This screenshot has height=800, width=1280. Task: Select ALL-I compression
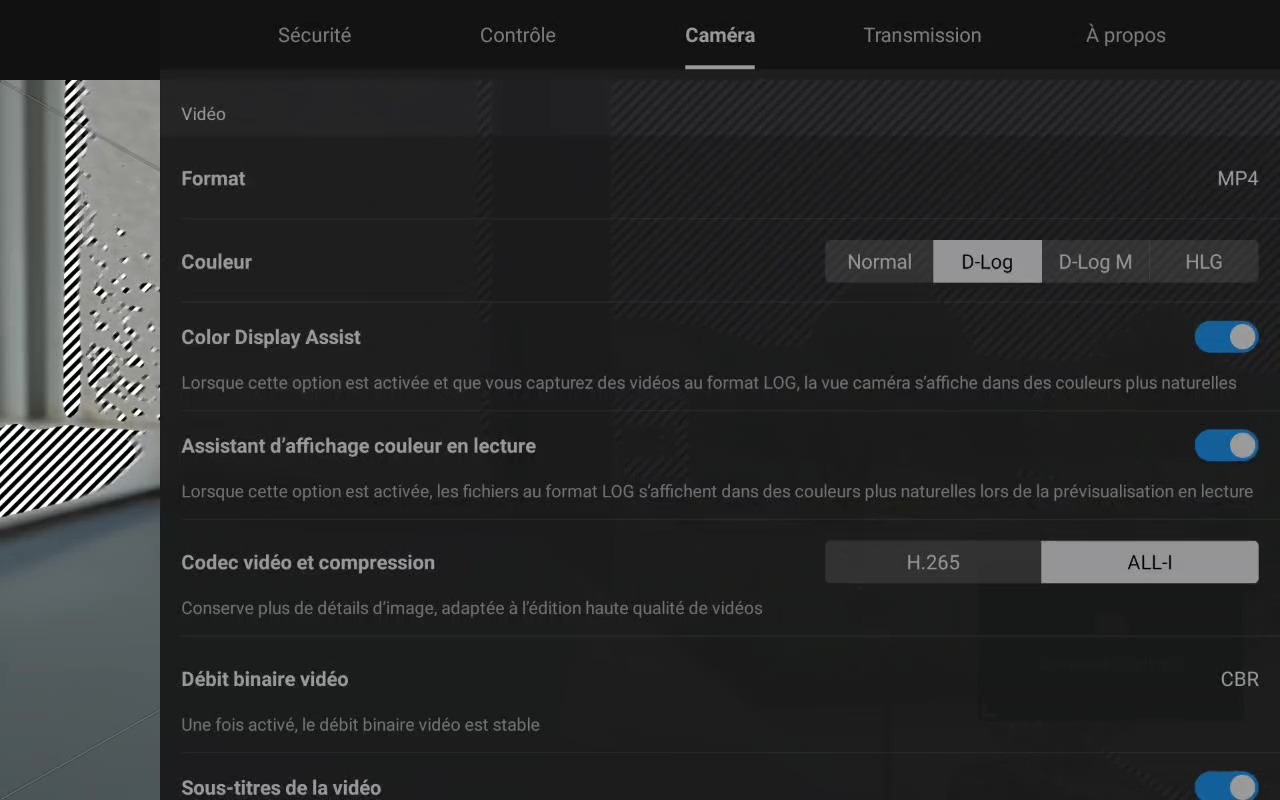pos(1149,562)
